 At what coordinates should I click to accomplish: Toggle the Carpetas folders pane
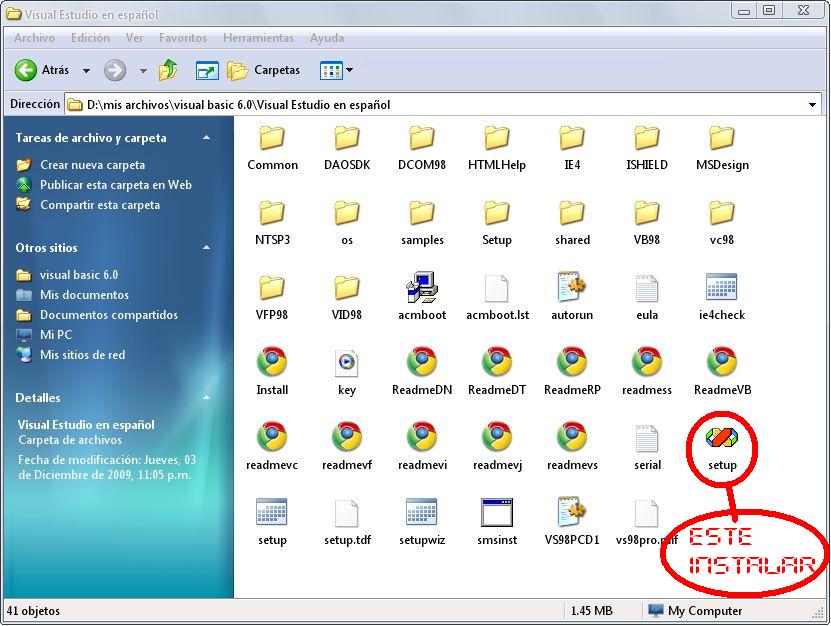click(x=263, y=70)
